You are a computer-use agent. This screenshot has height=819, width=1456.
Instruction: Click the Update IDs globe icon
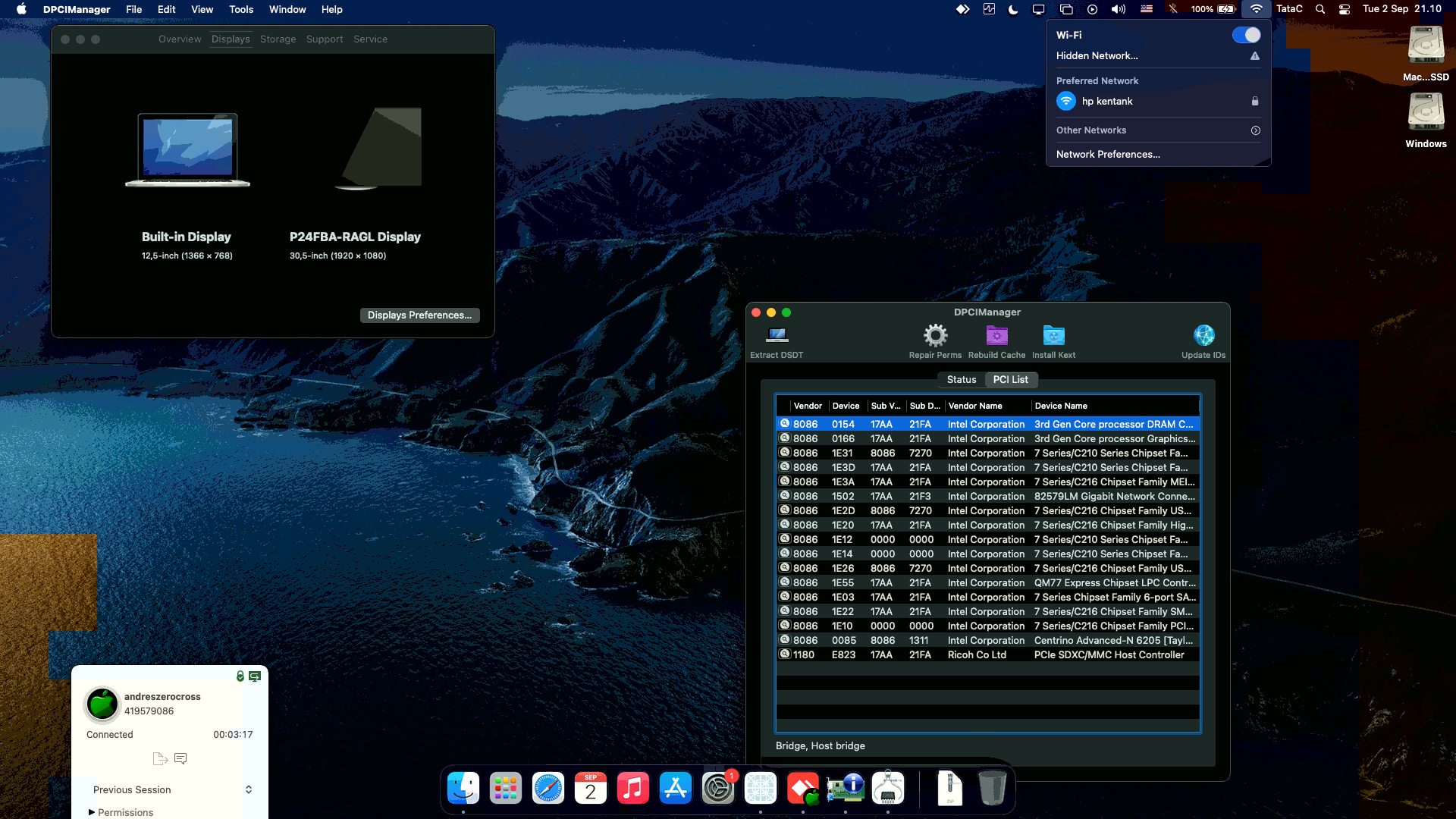pos(1203,335)
